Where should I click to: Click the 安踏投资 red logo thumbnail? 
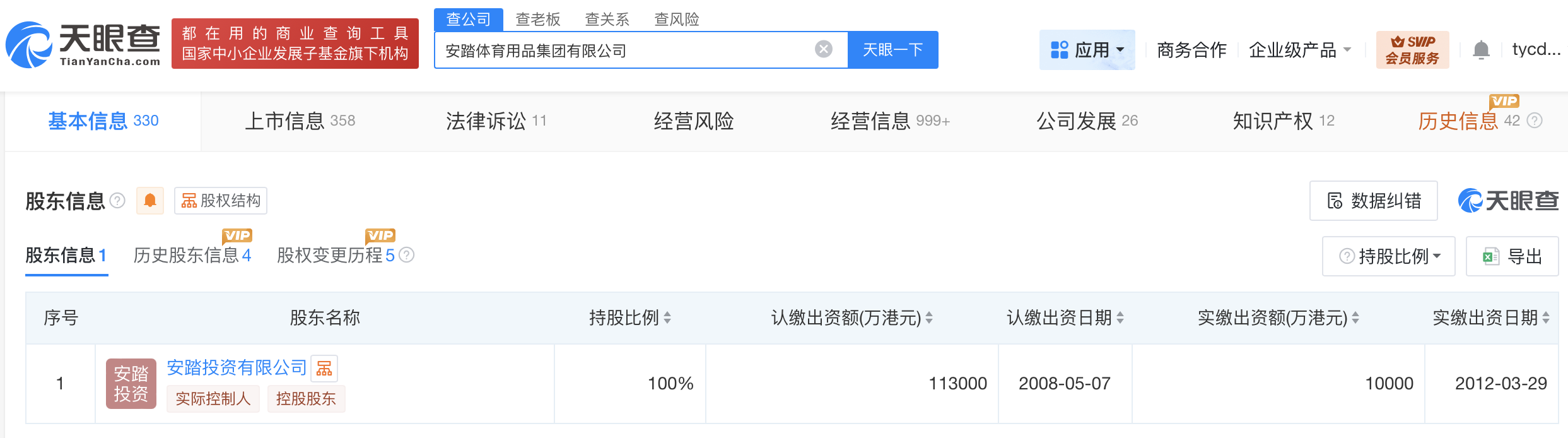131,383
